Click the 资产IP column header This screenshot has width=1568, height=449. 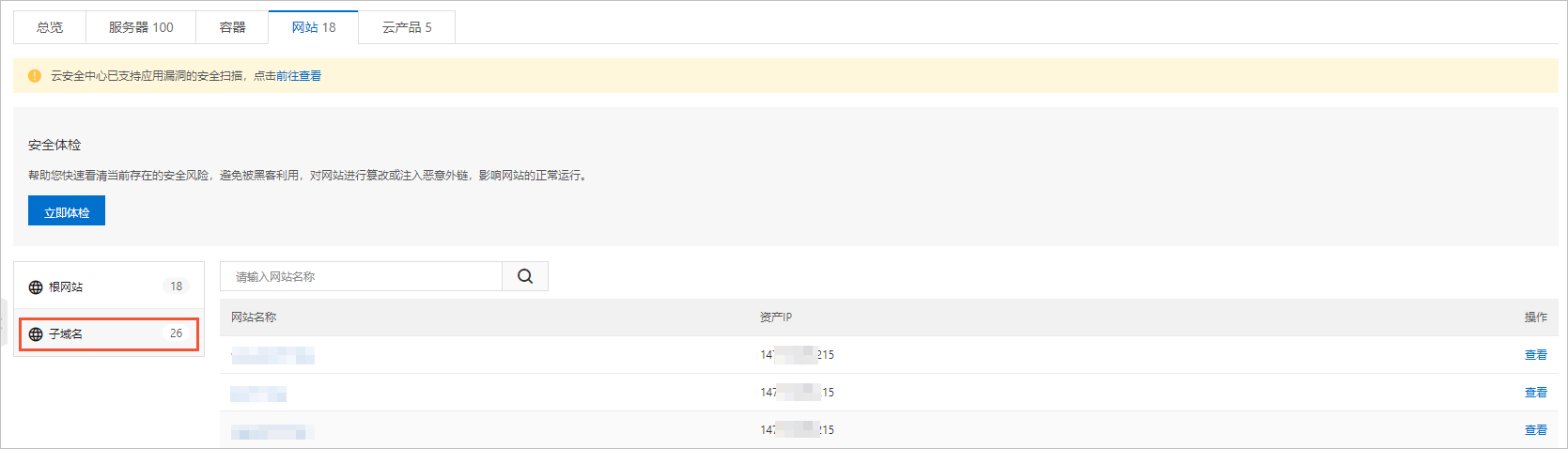tap(776, 317)
